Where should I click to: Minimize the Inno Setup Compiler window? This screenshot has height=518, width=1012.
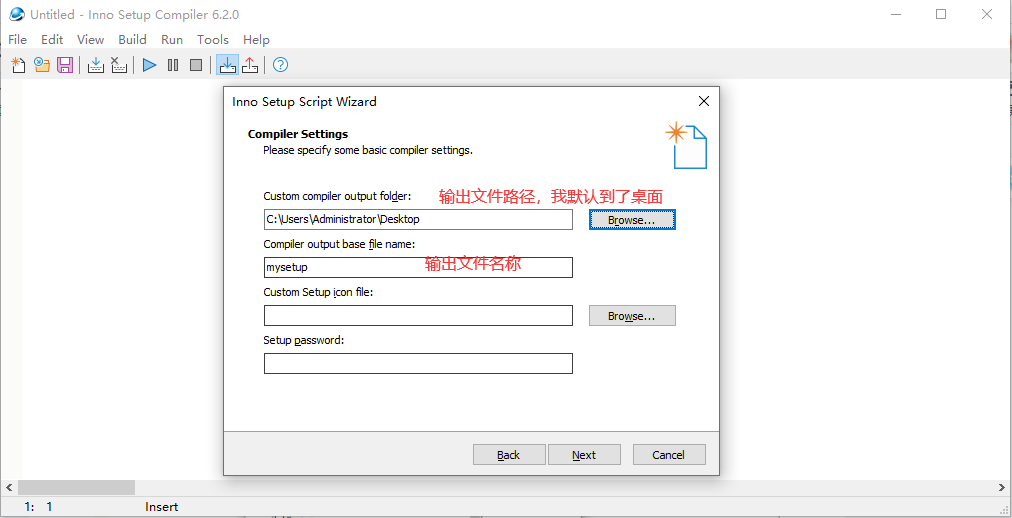point(895,14)
